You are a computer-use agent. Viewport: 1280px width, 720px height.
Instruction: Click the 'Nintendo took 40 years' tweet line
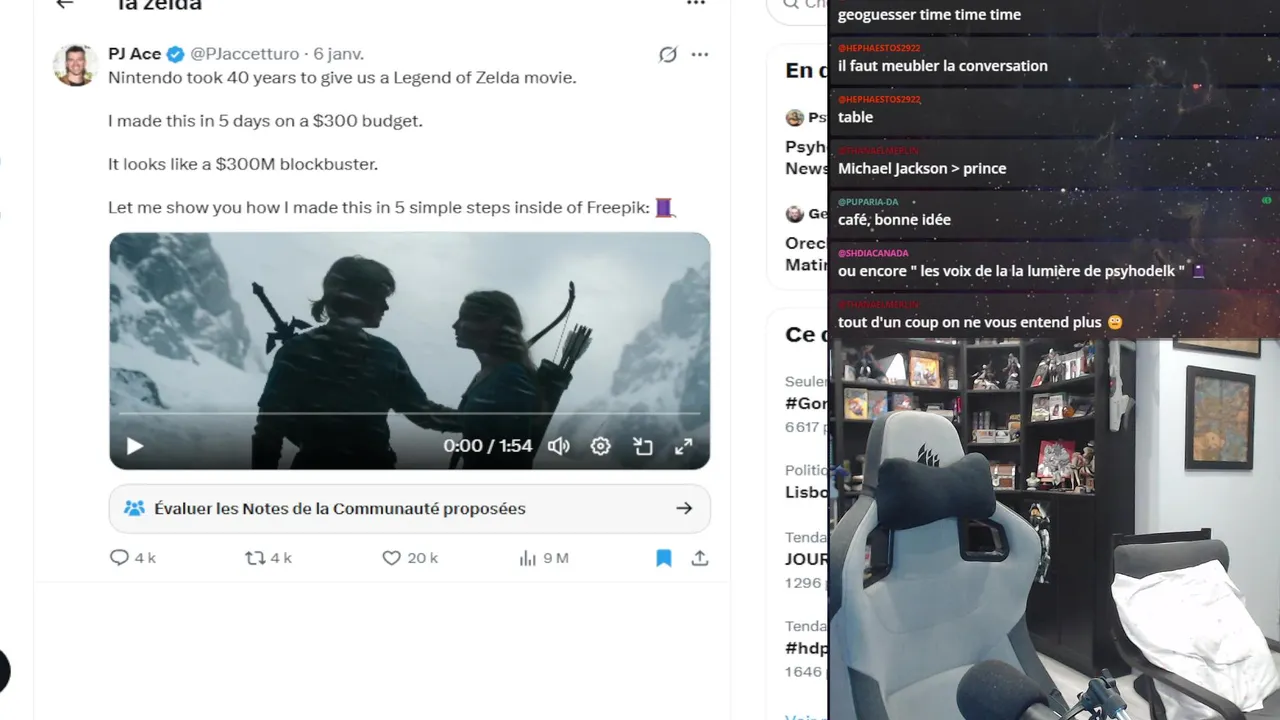click(342, 78)
